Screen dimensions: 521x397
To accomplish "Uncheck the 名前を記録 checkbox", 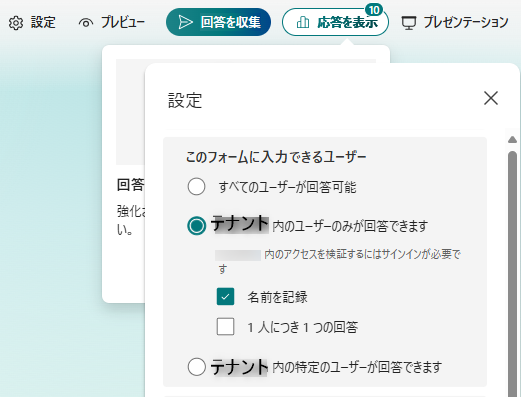I will pyautogui.click(x=225, y=296).
